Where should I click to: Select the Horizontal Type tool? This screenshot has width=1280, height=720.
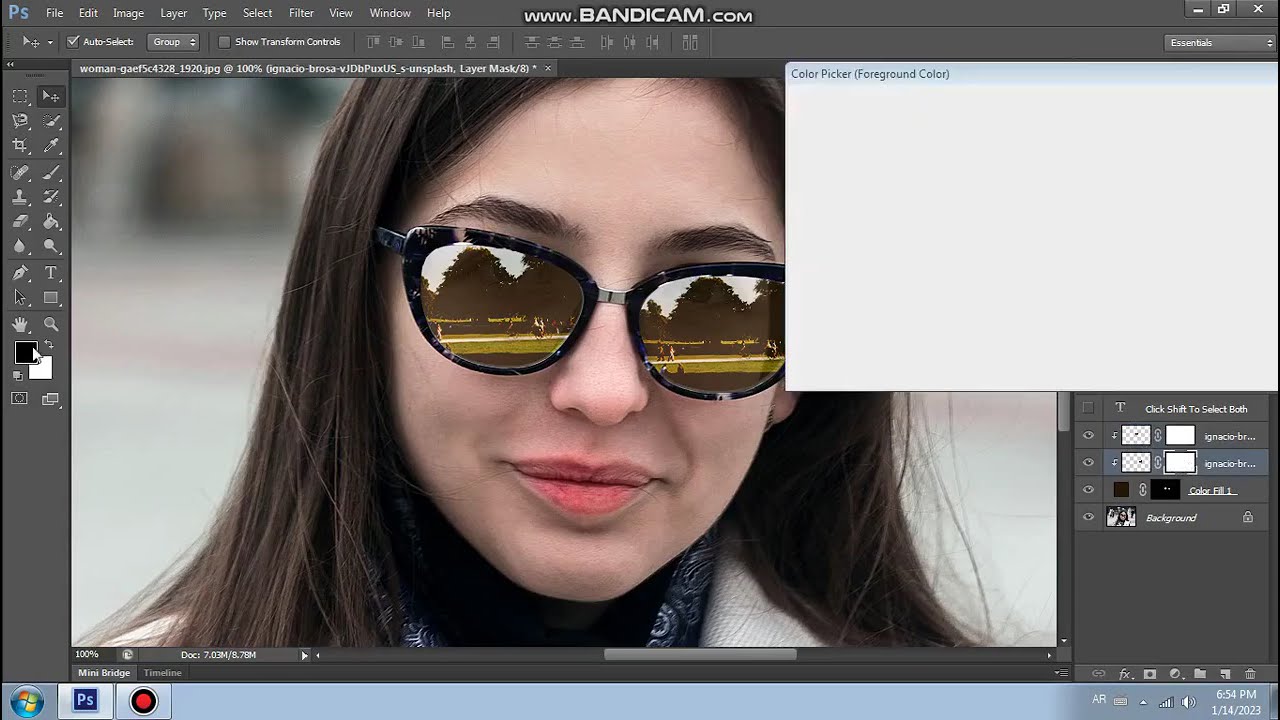51,273
